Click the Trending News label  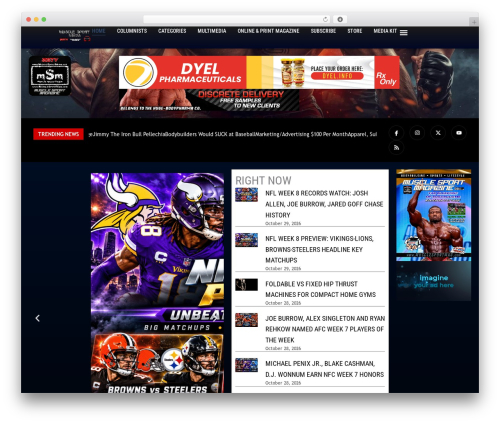pos(58,134)
